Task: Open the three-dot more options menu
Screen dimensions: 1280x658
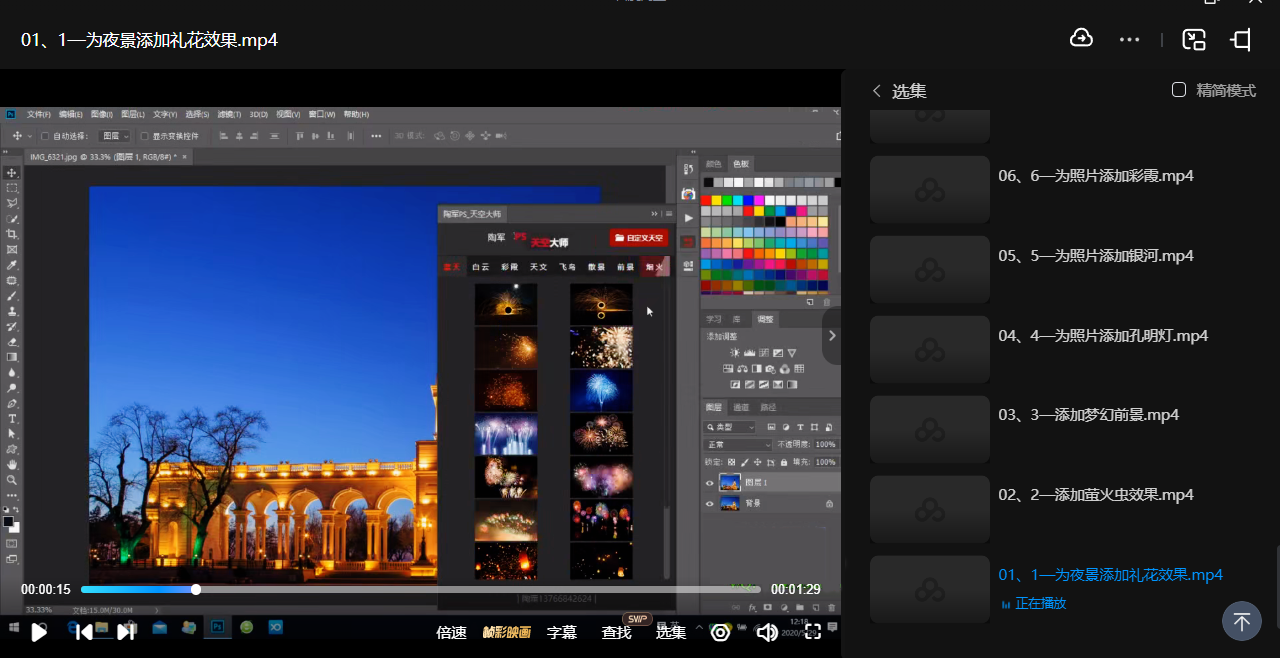Action: click(1130, 39)
